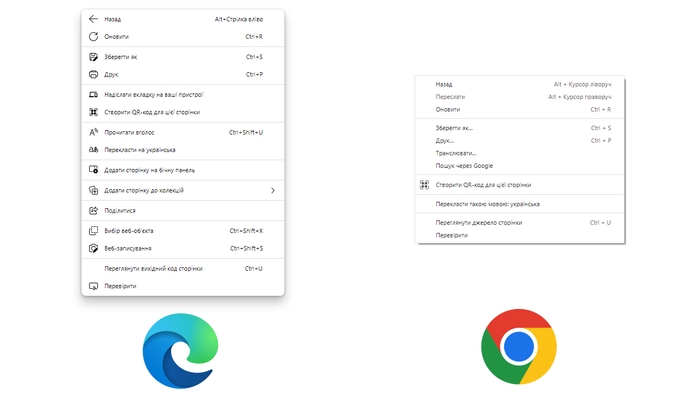Open Додати сторінку до колекцій entry
The image size is (700, 409).
click(x=183, y=190)
